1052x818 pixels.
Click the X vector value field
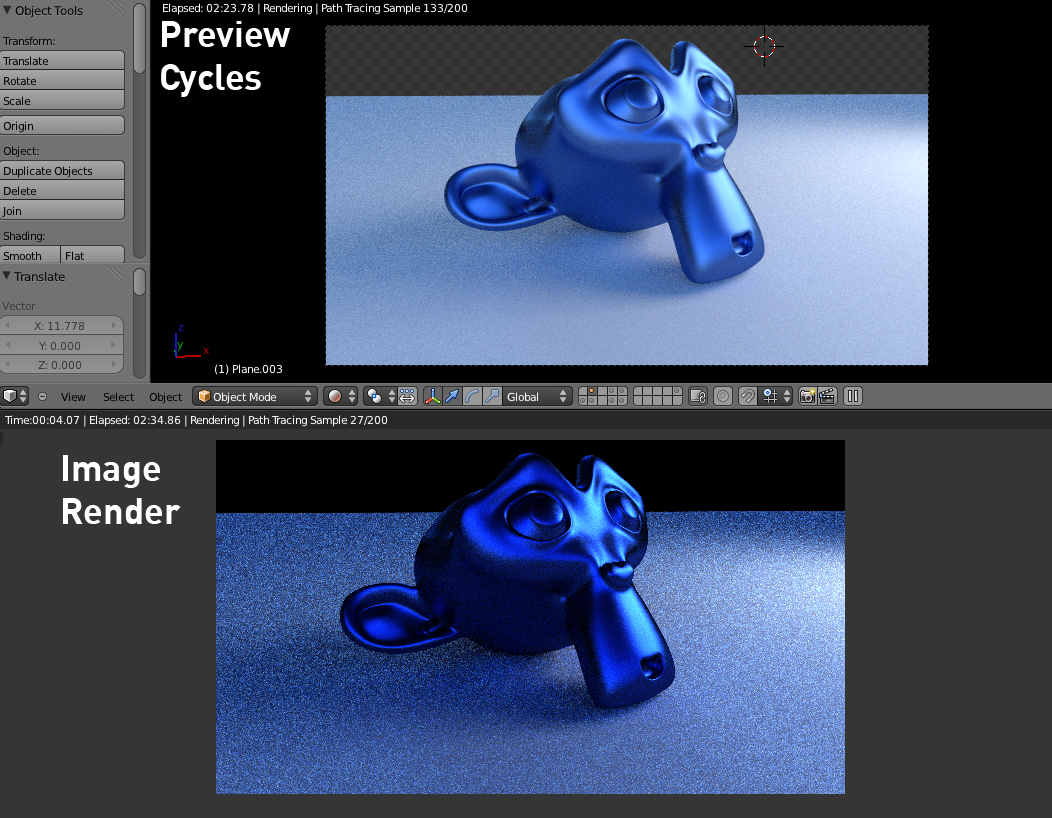tap(61, 325)
